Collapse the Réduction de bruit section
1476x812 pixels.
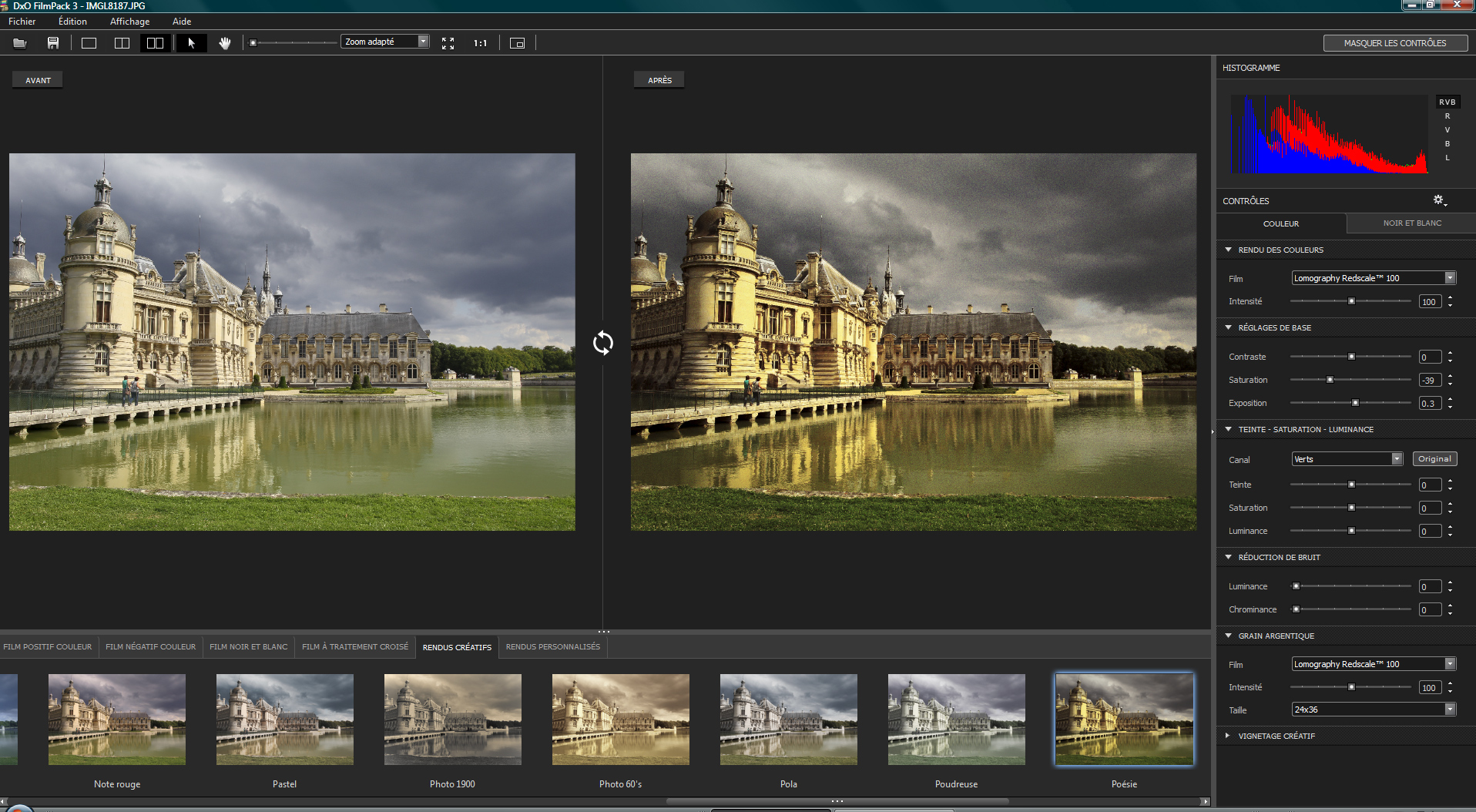pos(1228,557)
